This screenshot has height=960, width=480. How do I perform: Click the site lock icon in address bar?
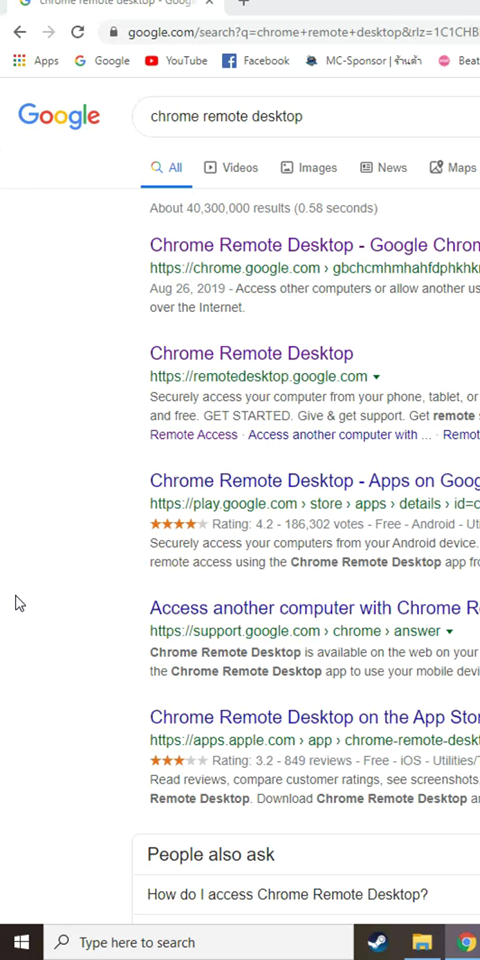click(113, 32)
